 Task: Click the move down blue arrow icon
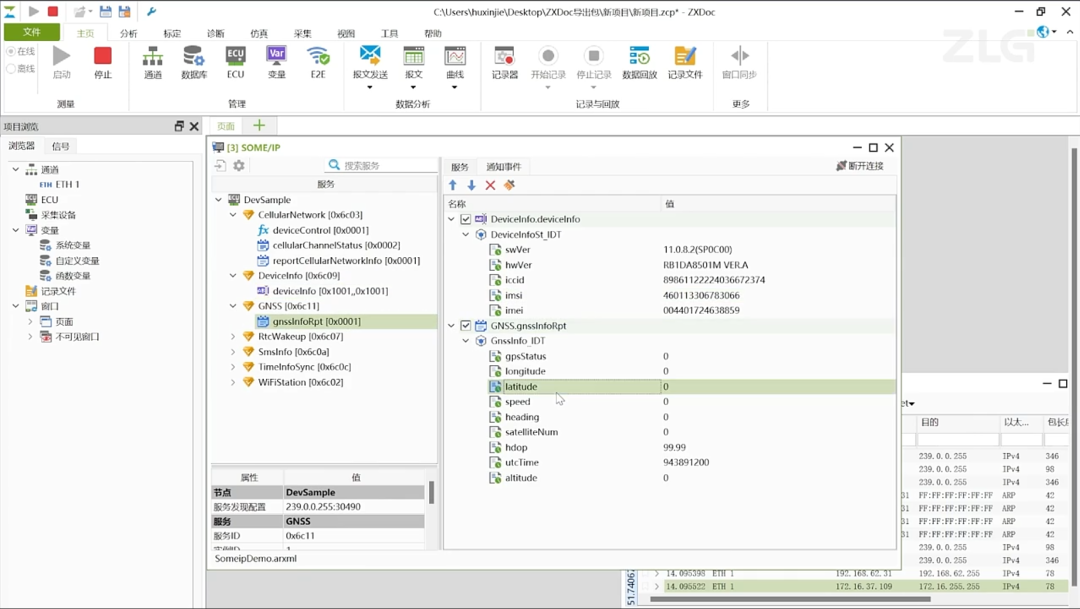[x=471, y=185]
